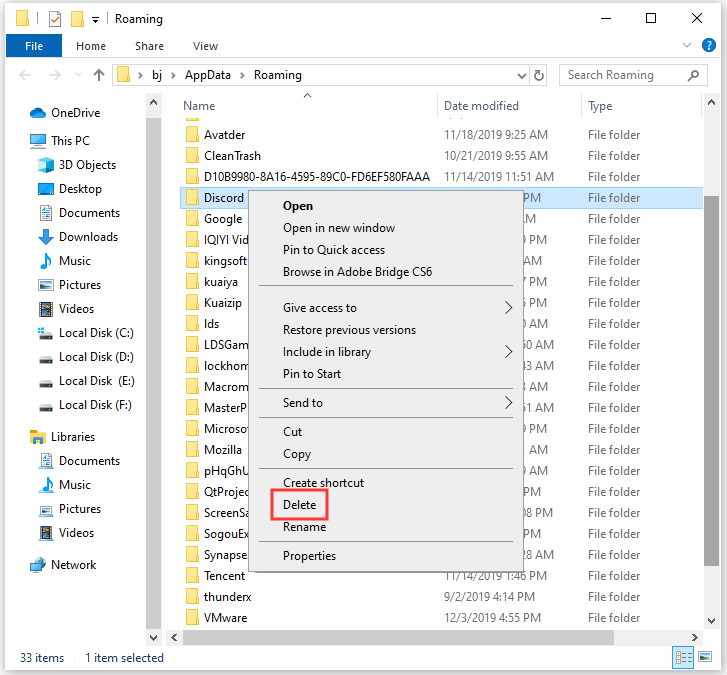This screenshot has width=727, height=675.
Task: Go forward with the Forward arrow
Action: click(55, 75)
